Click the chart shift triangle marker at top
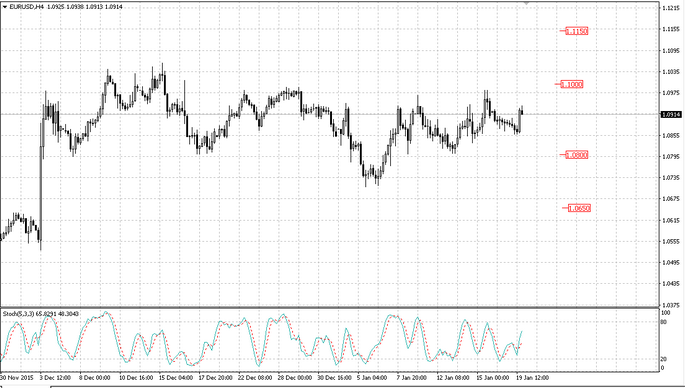 [x=526, y=3]
